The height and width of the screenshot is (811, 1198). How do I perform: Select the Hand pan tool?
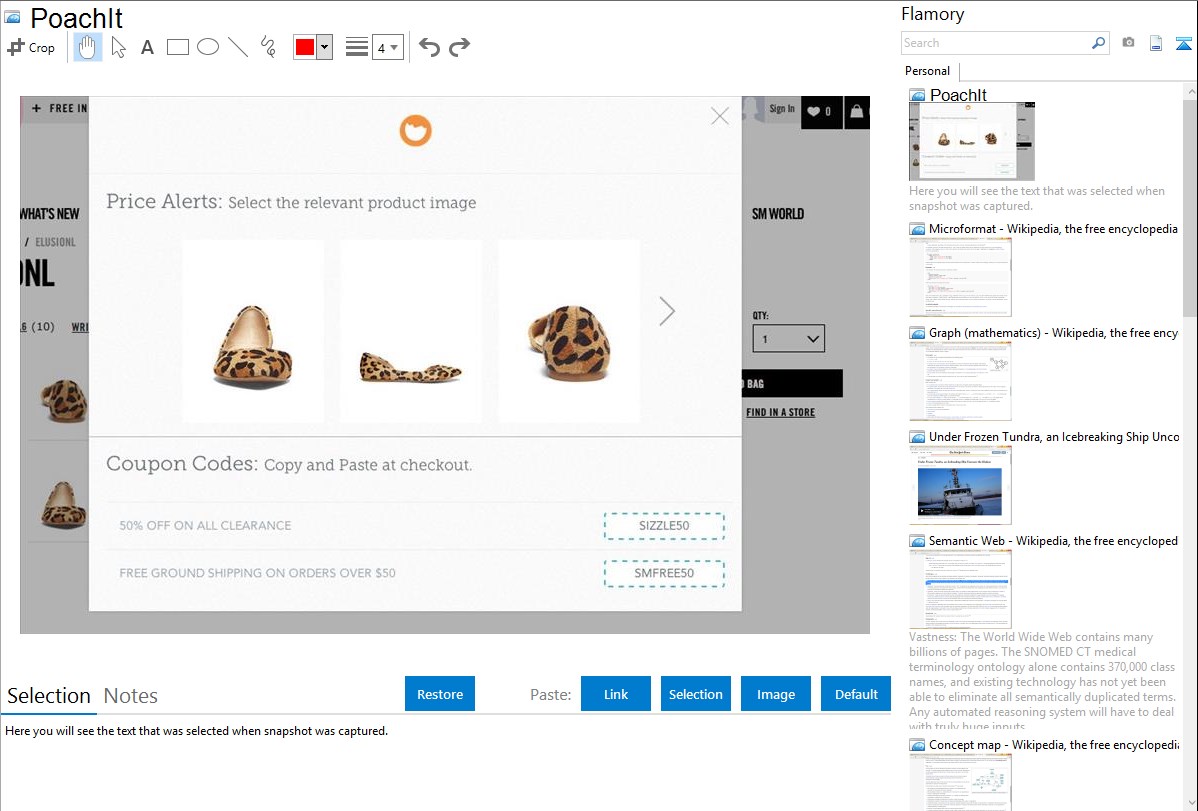pyautogui.click(x=87, y=47)
